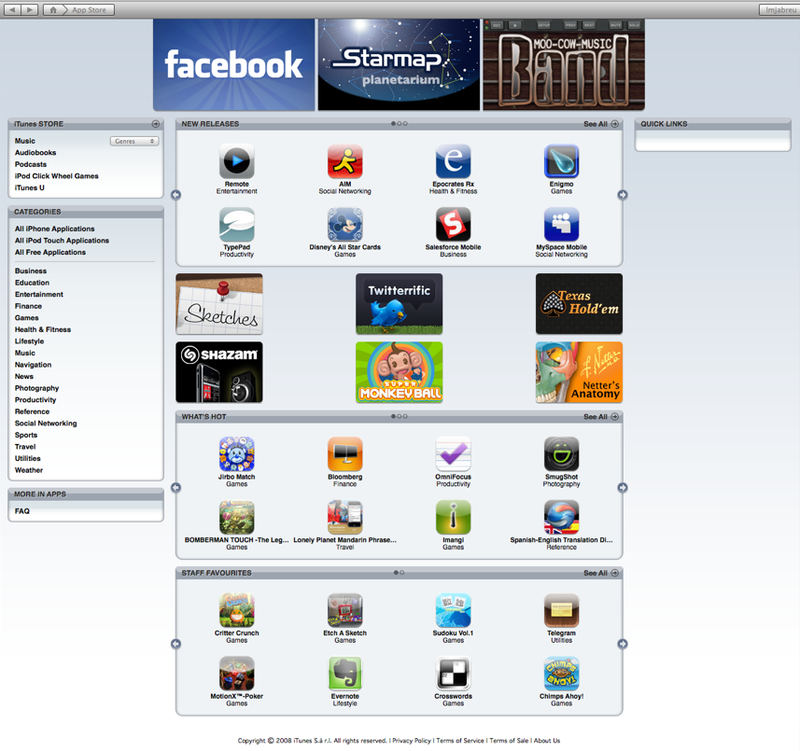Open Spanish-English Translation Dictionary icon
The width and height of the screenshot is (800, 751).
coord(561,517)
